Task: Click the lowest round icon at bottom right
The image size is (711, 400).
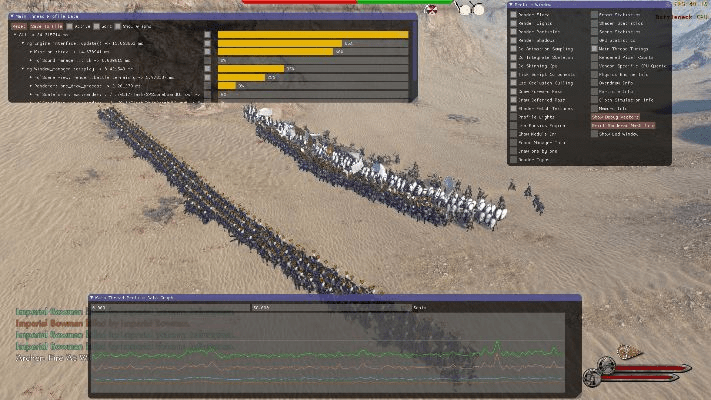Action: coord(591,378)
